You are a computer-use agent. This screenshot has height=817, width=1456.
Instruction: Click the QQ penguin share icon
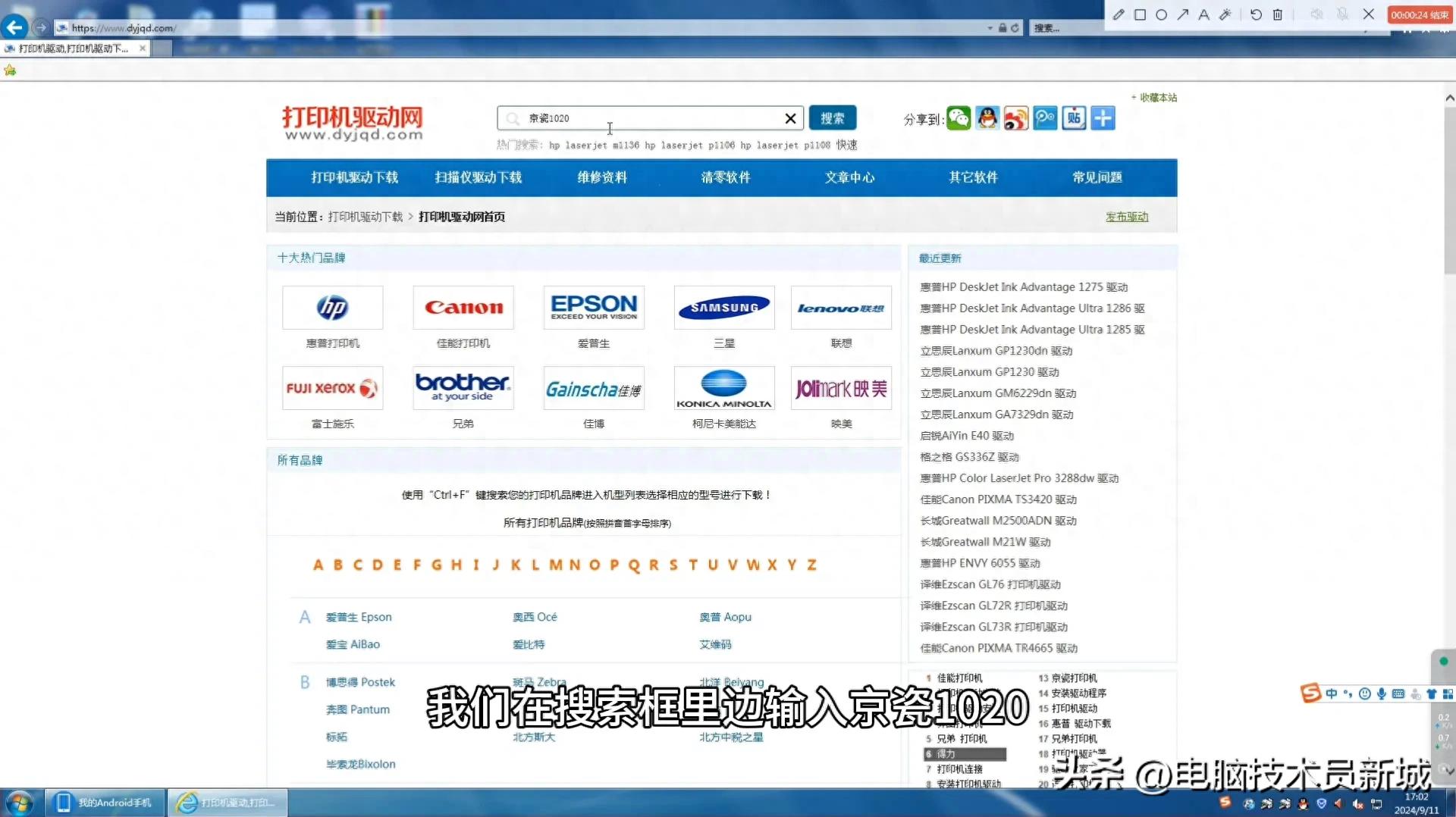pos(987,118)
